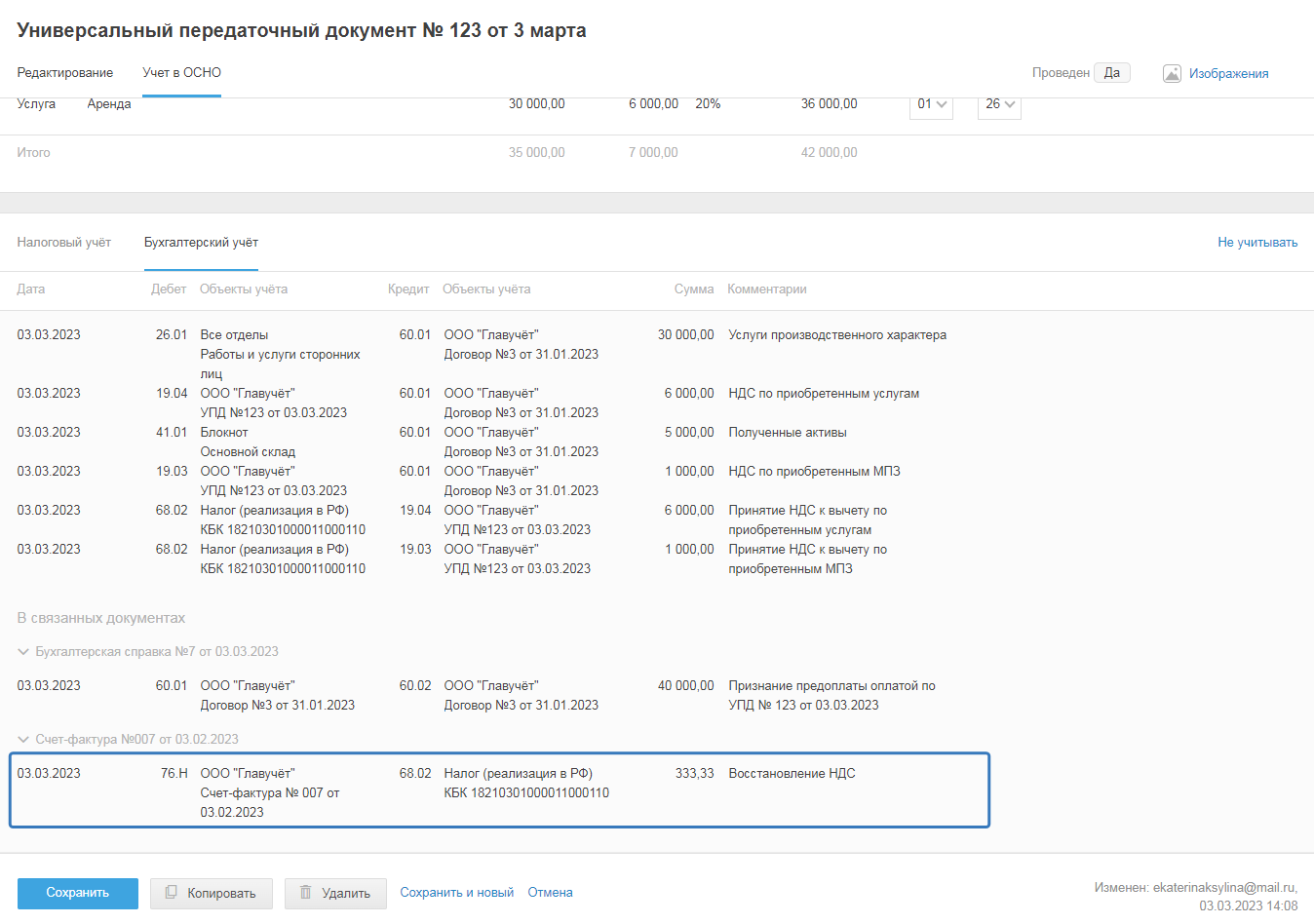The height and width of the screenshot is (924, 1314).
Task: Select the Бухгалтерский учёт tab
Action: click(201, 243)
